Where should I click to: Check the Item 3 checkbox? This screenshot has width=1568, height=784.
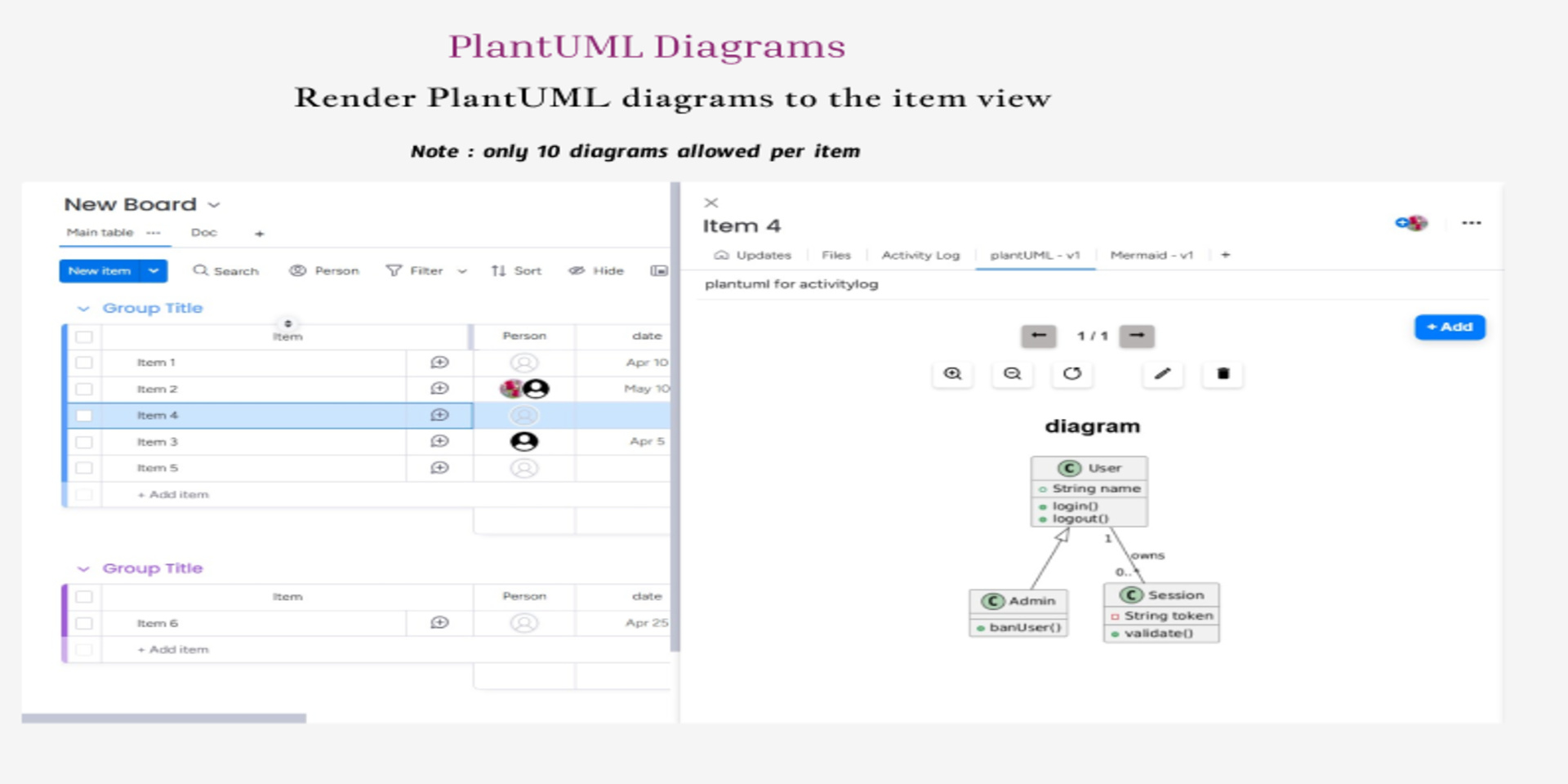click(x=84, y=442)
